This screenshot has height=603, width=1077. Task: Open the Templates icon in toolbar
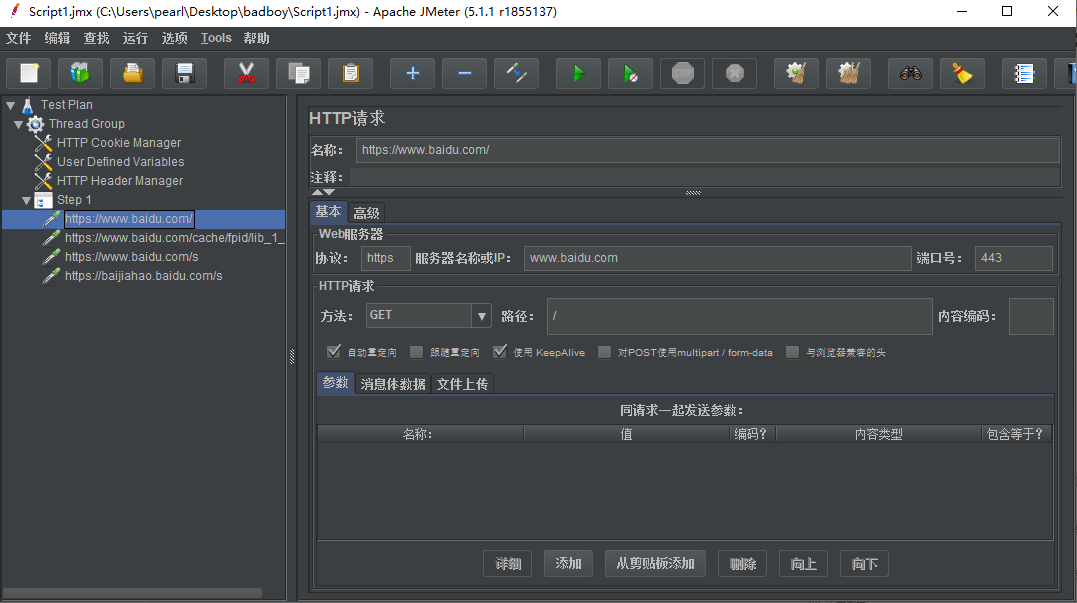pyautogui.click(x=80, y=73)
